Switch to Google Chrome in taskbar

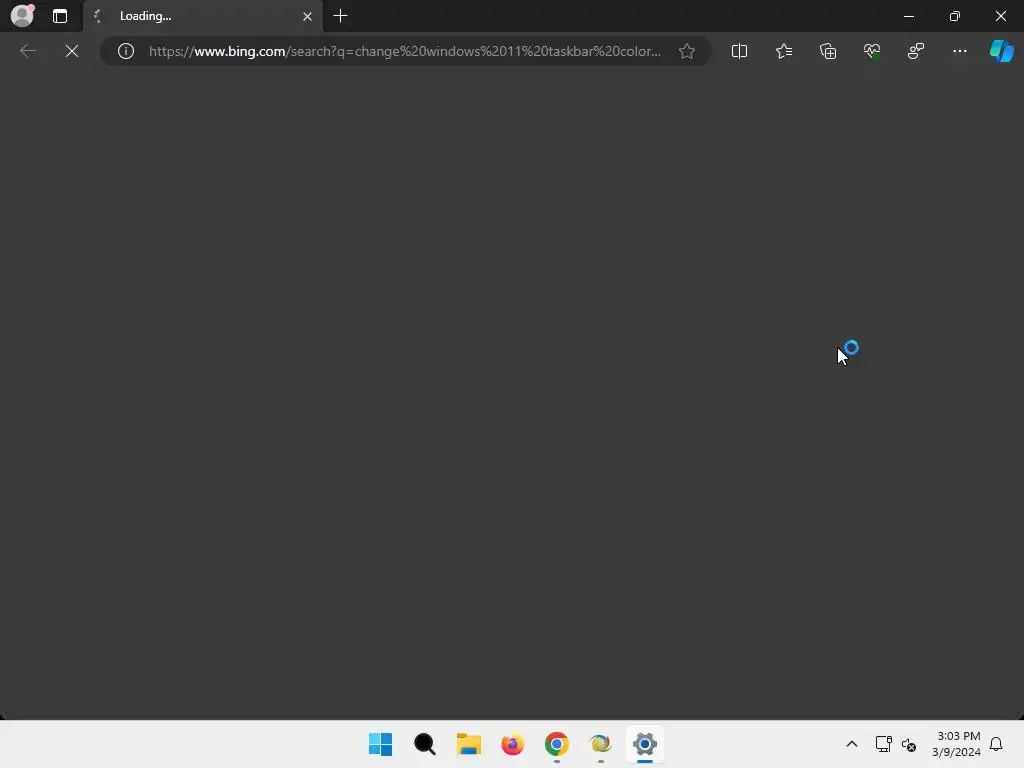(556, 744)
